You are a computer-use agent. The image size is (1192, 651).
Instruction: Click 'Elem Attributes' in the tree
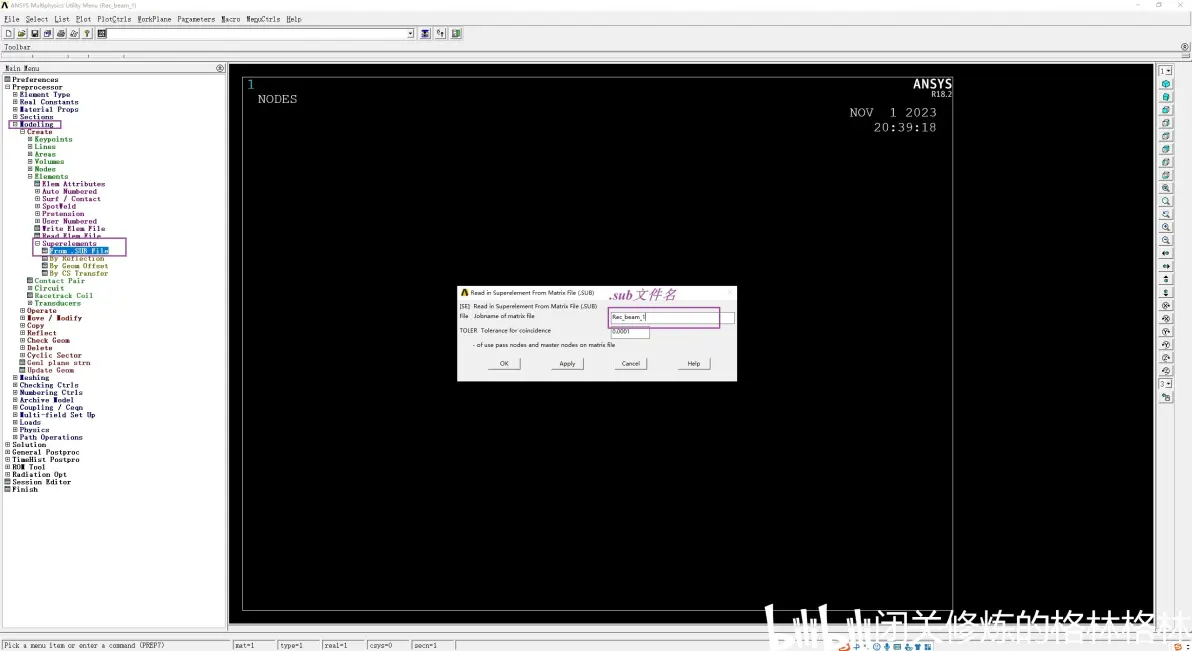(x=74, y=184)
